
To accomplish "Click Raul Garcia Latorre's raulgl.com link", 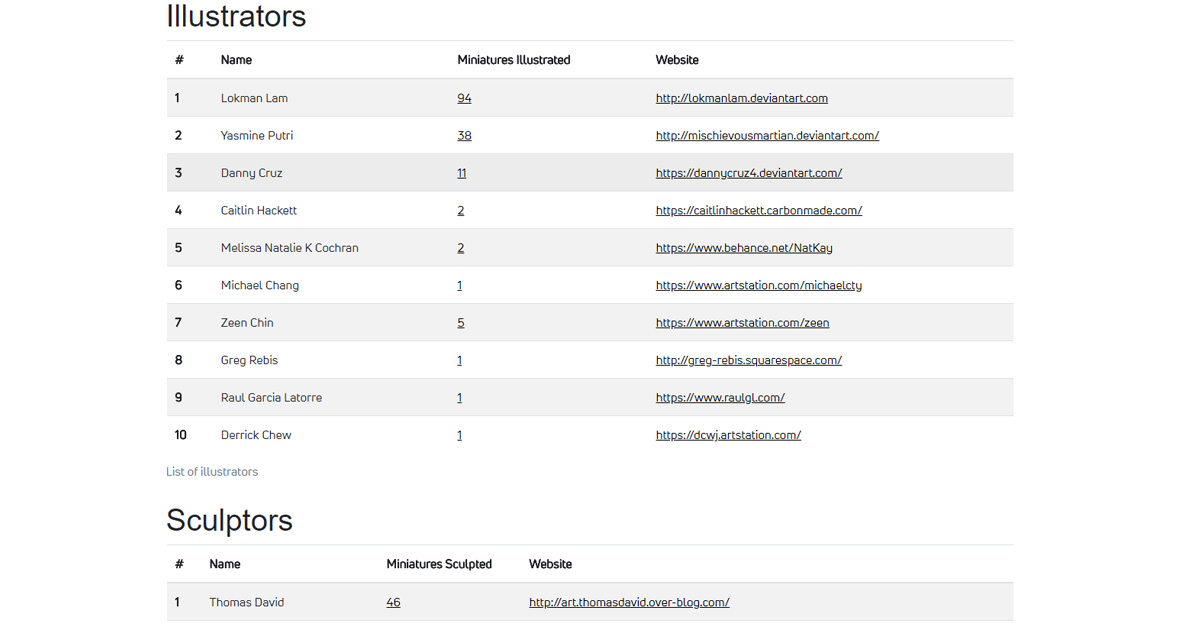I will tap(720, 398).
